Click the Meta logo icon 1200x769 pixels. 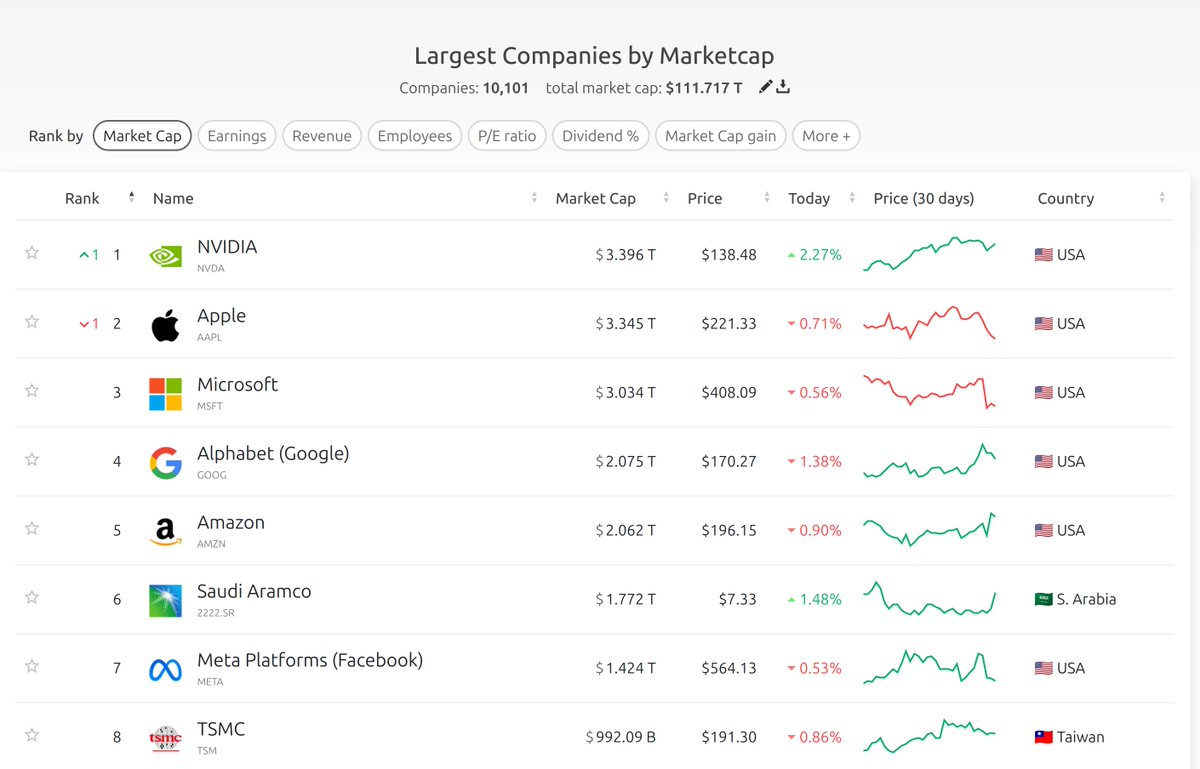pos(165,670)
